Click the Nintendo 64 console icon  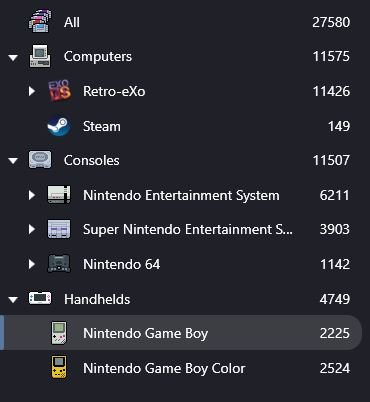pos(59,264)
